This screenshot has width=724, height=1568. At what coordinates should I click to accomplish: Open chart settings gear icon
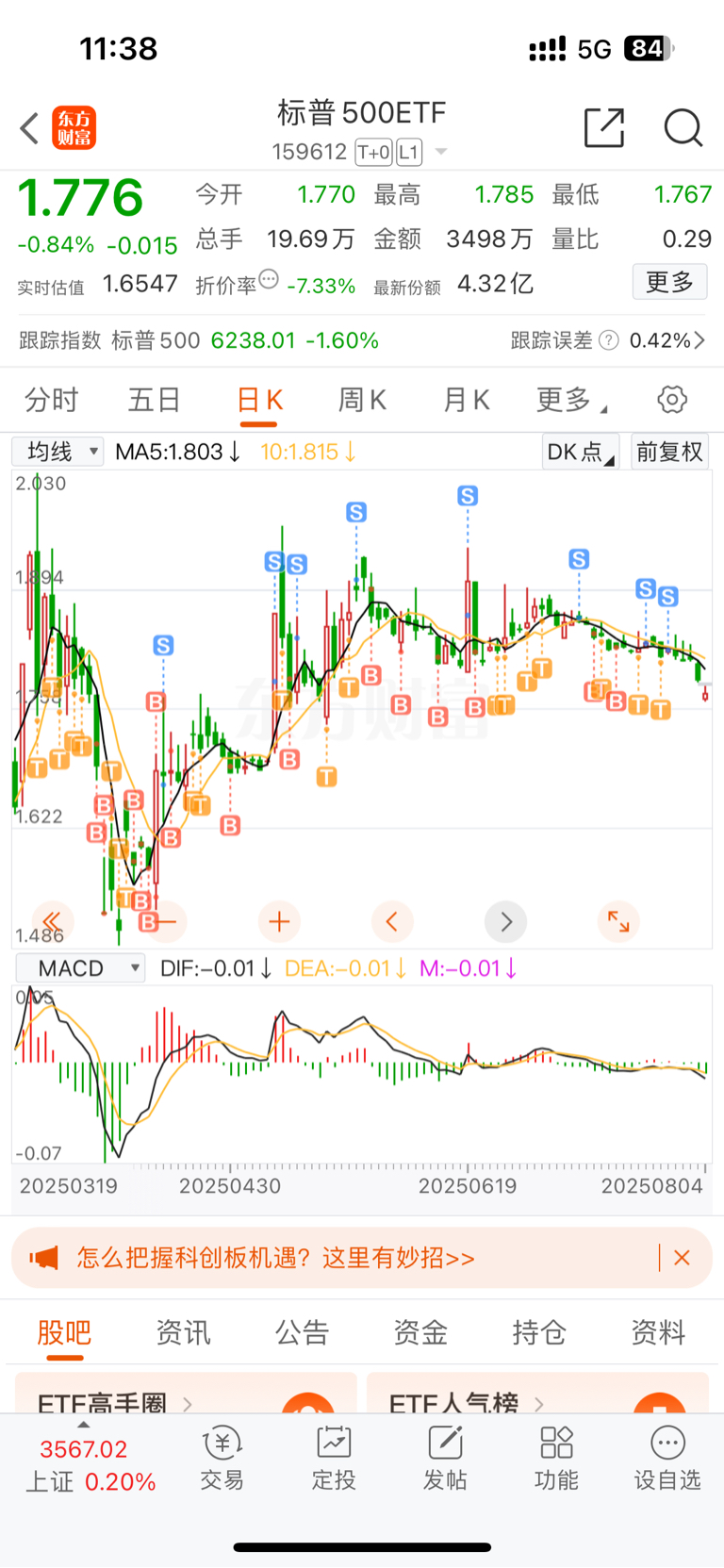672,400
